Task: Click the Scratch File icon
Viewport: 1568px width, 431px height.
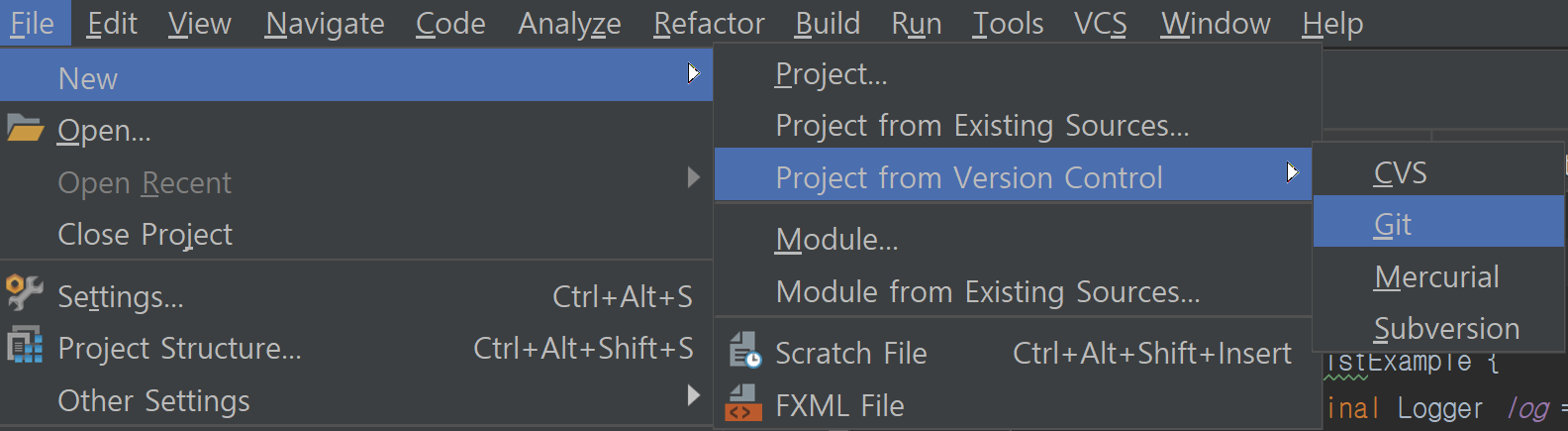Action: [x=744, y=352]
